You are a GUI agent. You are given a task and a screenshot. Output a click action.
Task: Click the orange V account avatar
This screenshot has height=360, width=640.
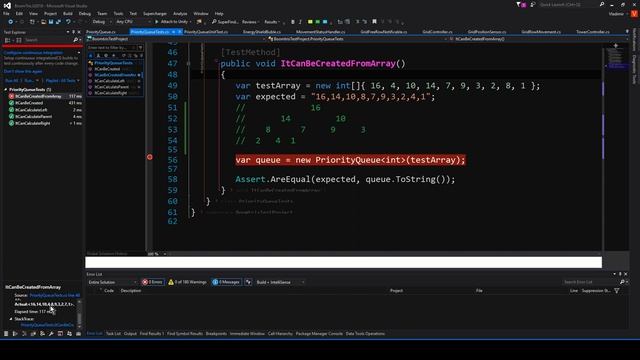point(634,13)
